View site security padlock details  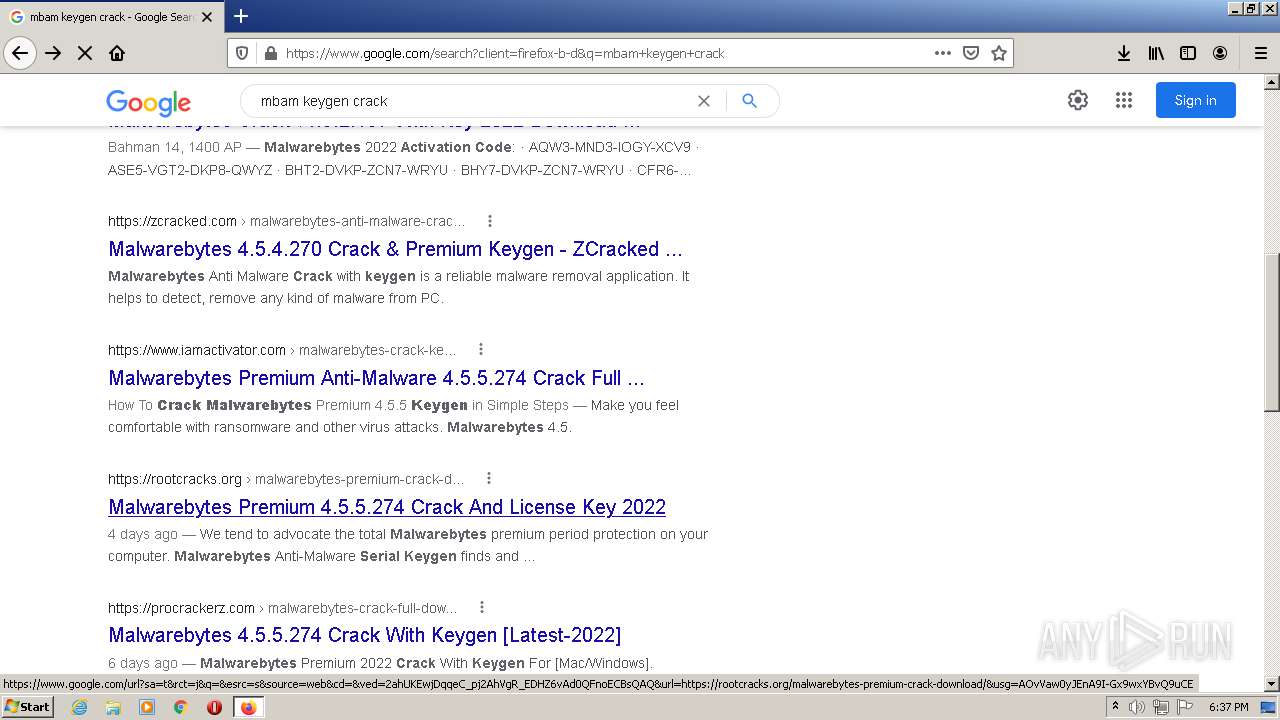coord(269,53)
